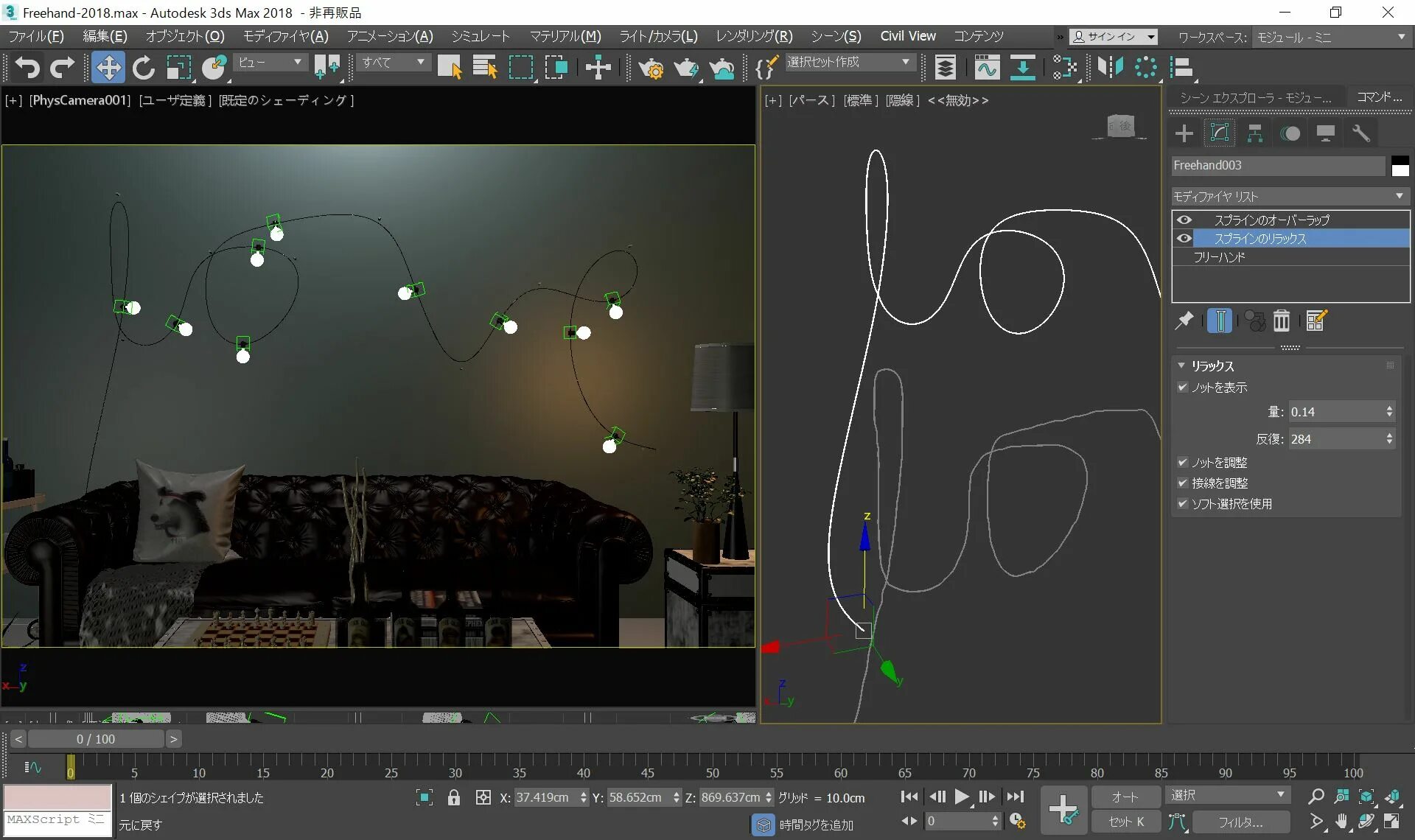Screen dimensions: 1415x840
Task: Uncheck ソフト選択を使用 checkbox
Action: (1183, 503)
